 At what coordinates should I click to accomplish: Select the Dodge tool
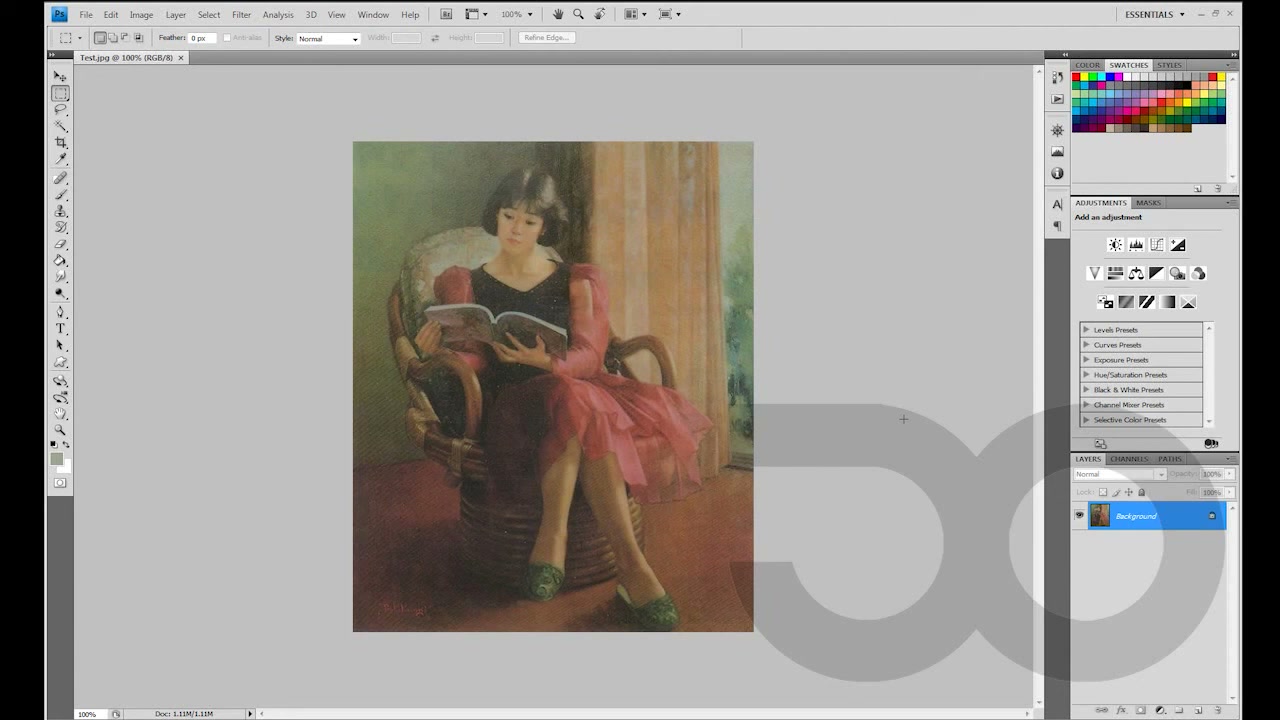60,293
